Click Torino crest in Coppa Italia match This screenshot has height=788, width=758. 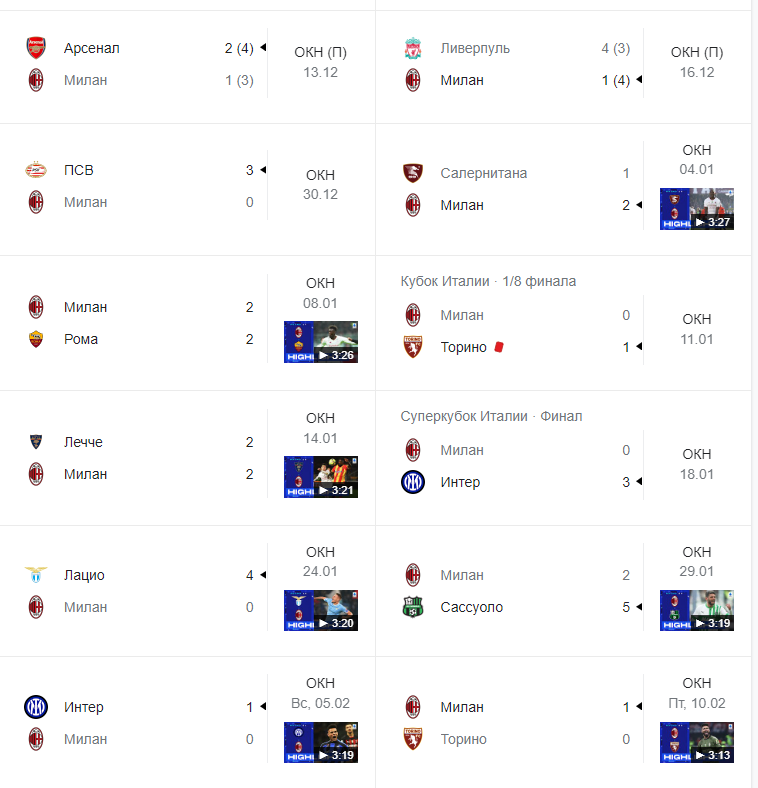point(412,347)
